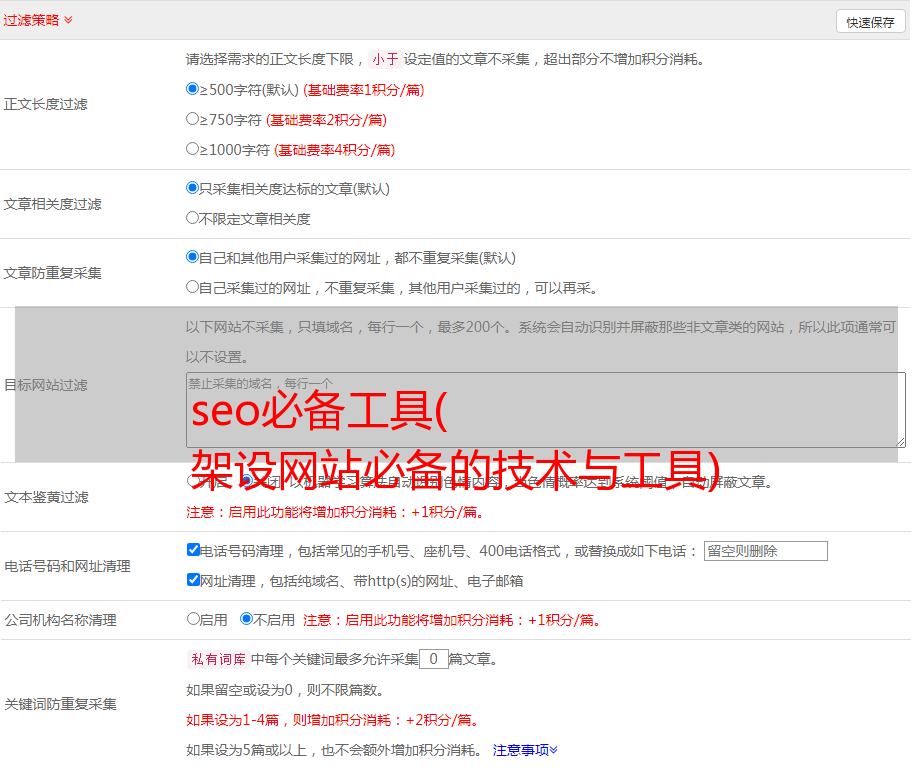Select 不启用 for 公司机构名称清理

(246, 619)
